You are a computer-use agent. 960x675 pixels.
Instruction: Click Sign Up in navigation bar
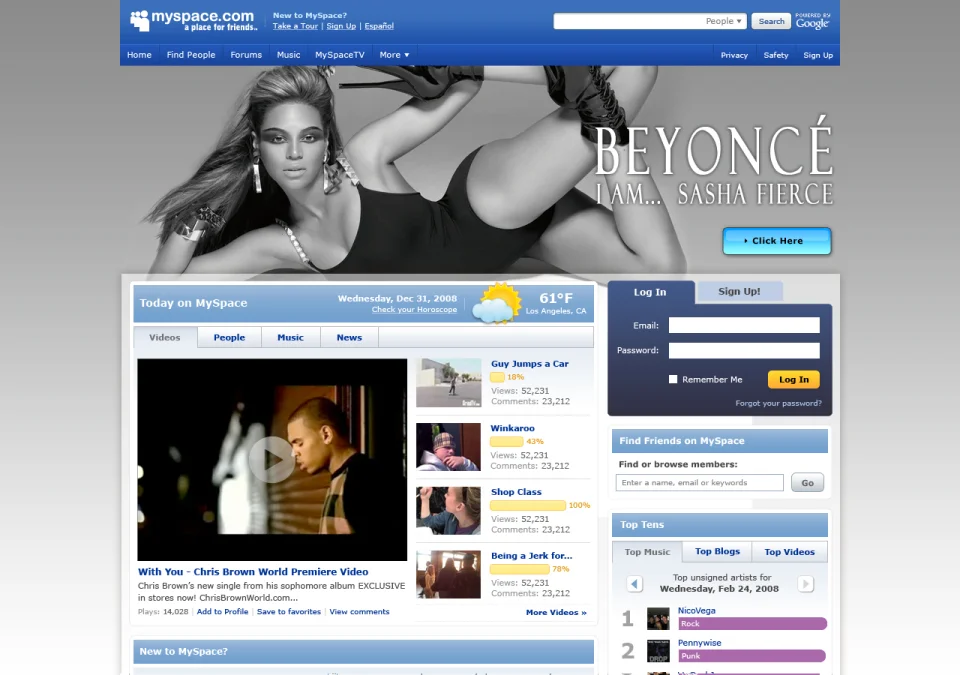[818, 55]
